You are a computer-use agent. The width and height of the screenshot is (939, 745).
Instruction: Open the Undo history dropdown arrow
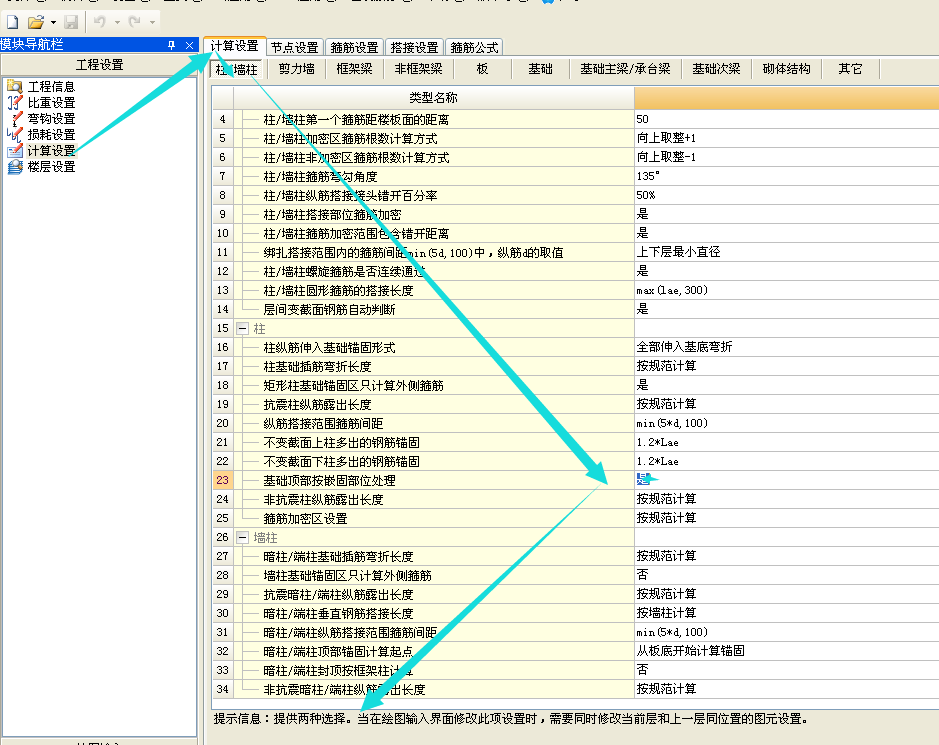click(x=117, y=22)
